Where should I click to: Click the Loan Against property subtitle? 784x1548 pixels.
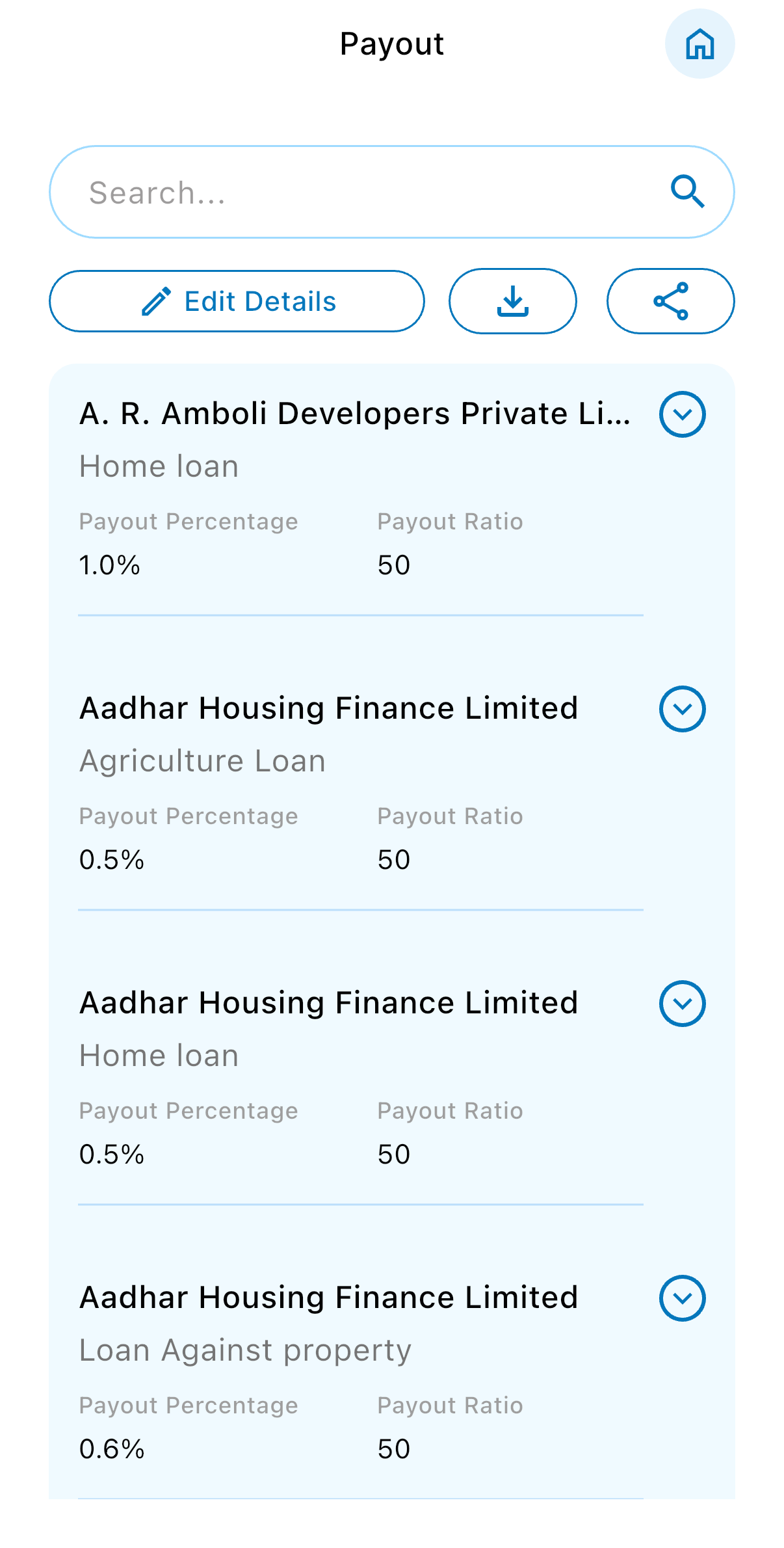[x=245, y=1350]
